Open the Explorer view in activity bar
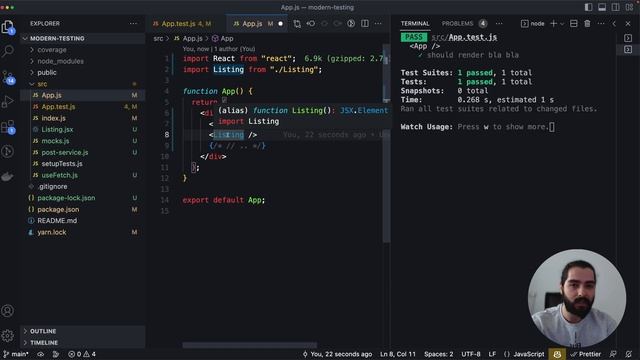This screenshot has width=640, height=360. click(x=8, y=27)
